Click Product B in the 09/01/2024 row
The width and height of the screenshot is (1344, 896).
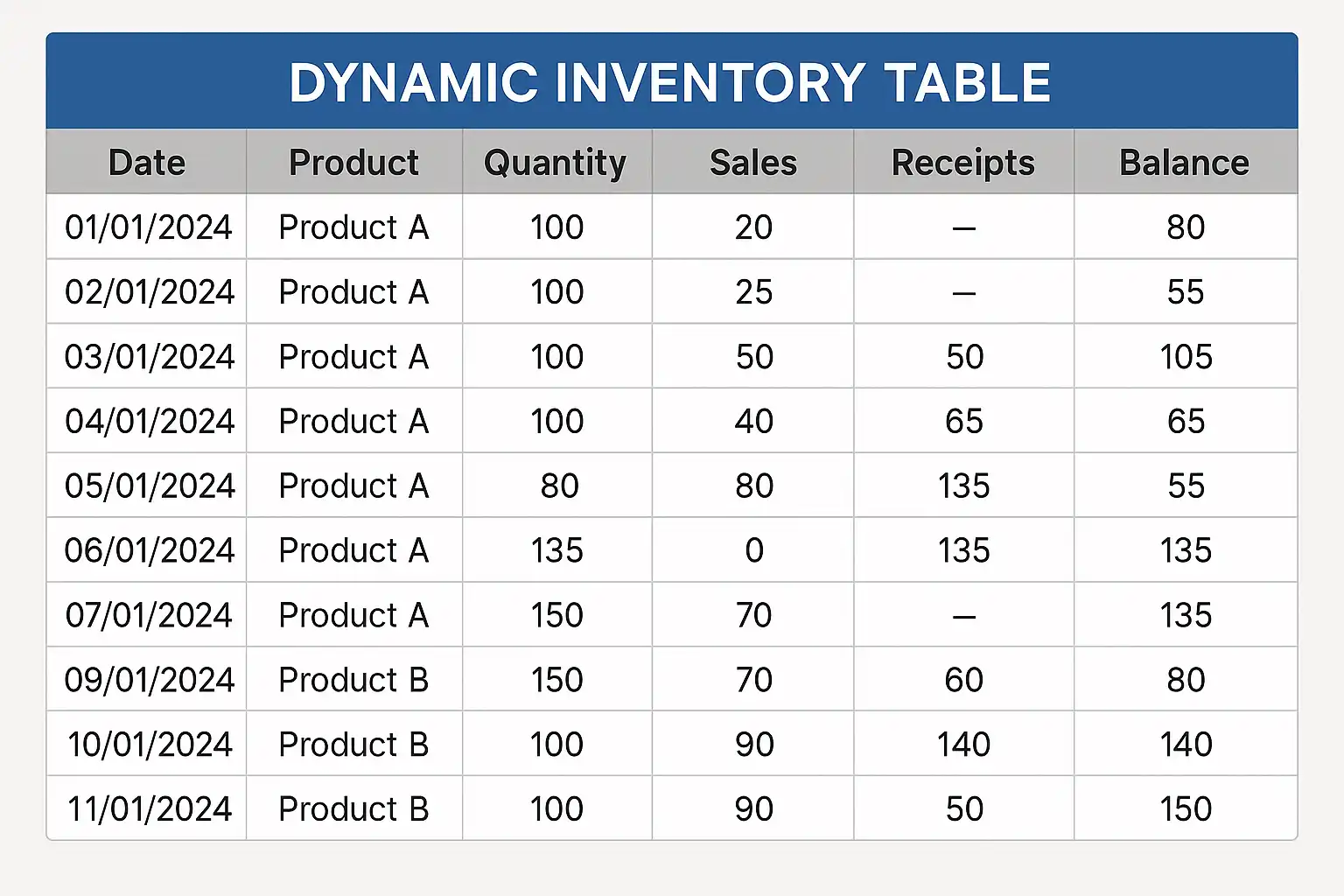(353, 680)
